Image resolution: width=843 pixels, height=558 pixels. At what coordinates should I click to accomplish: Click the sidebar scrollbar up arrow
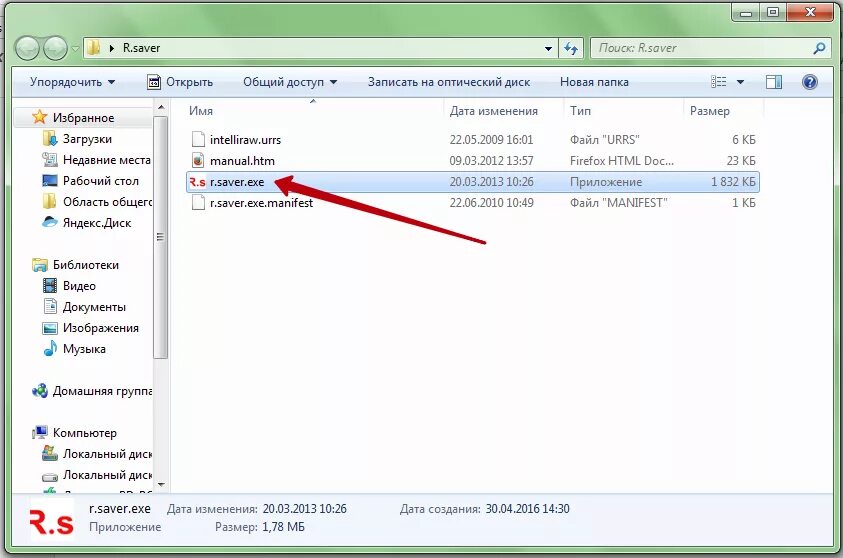(161, 108)
